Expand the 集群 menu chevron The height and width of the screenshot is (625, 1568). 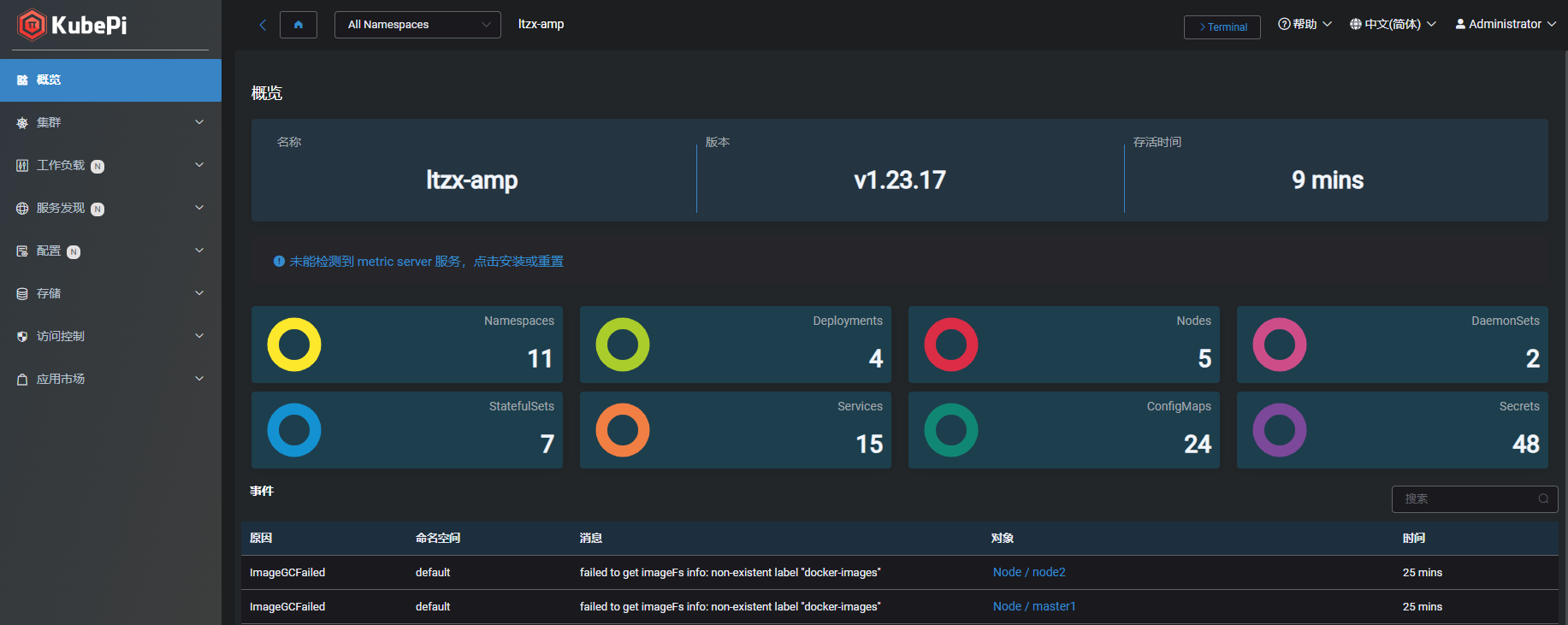(199, 122)
